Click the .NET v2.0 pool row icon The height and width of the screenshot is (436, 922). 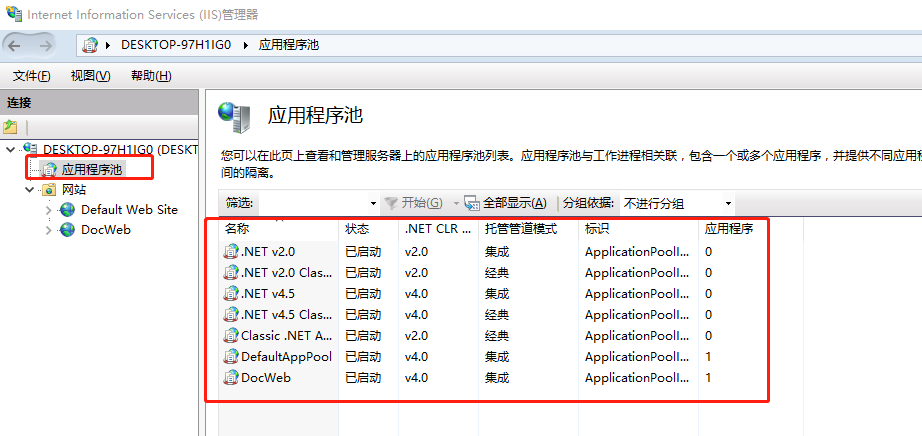231,252
